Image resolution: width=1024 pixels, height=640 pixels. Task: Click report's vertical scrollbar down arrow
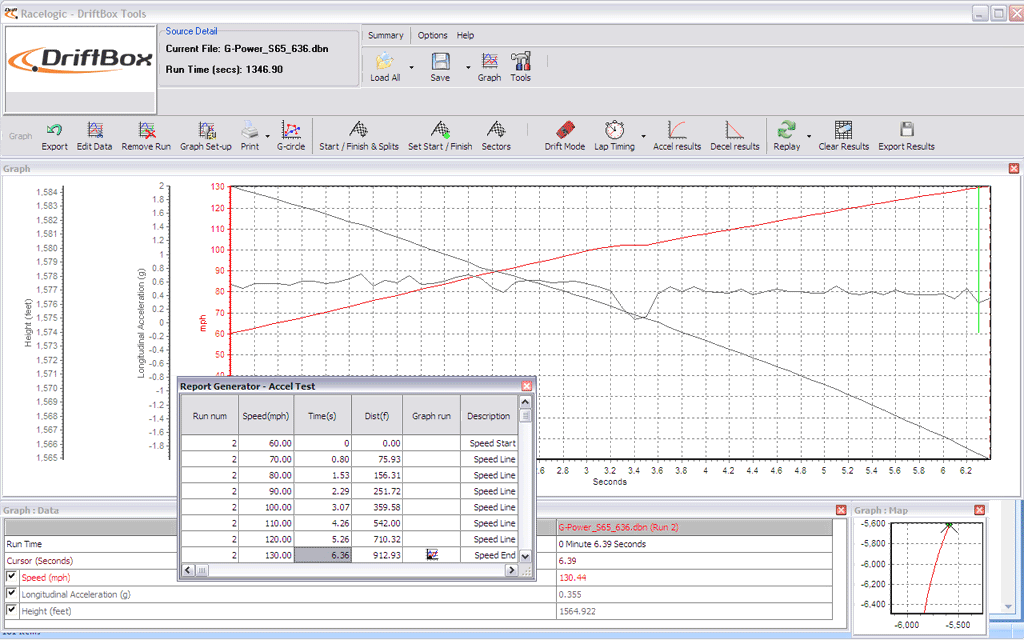point(525,556)
